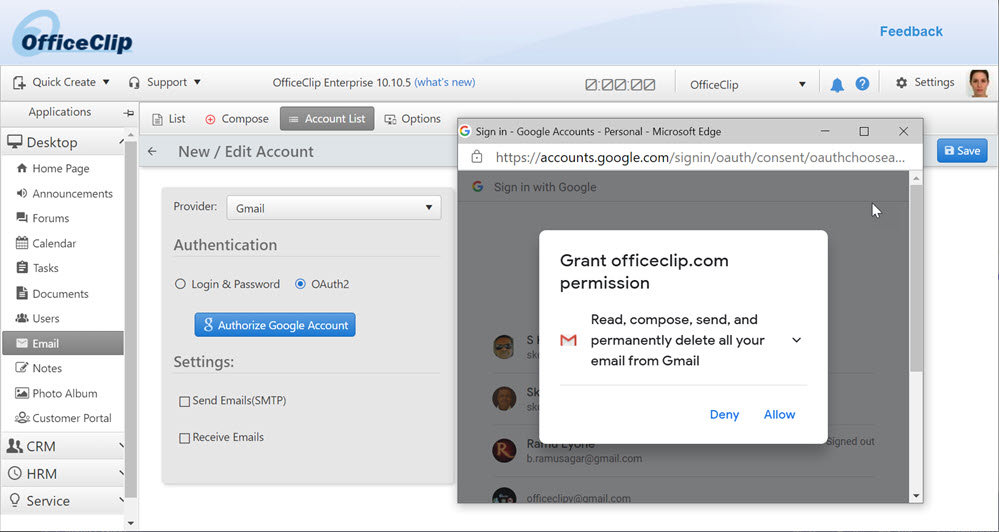Image resolution: width=1000 pixels, height=532 pixels.
Task: Switch to the List tab
Action: point(169,119)
